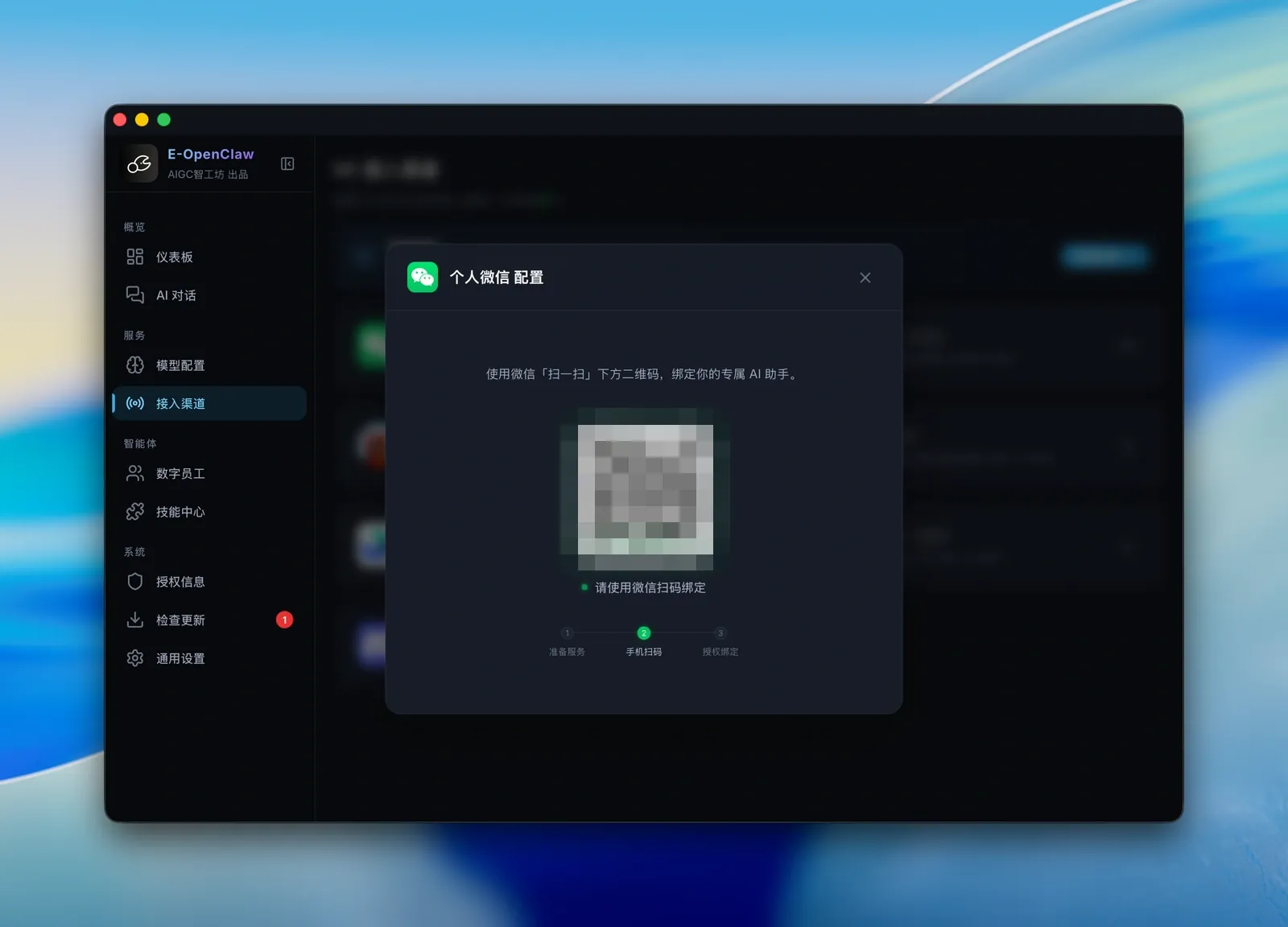
Task: Click the AI 对话 chat bubble icon
Action: (x=135, y=295)
